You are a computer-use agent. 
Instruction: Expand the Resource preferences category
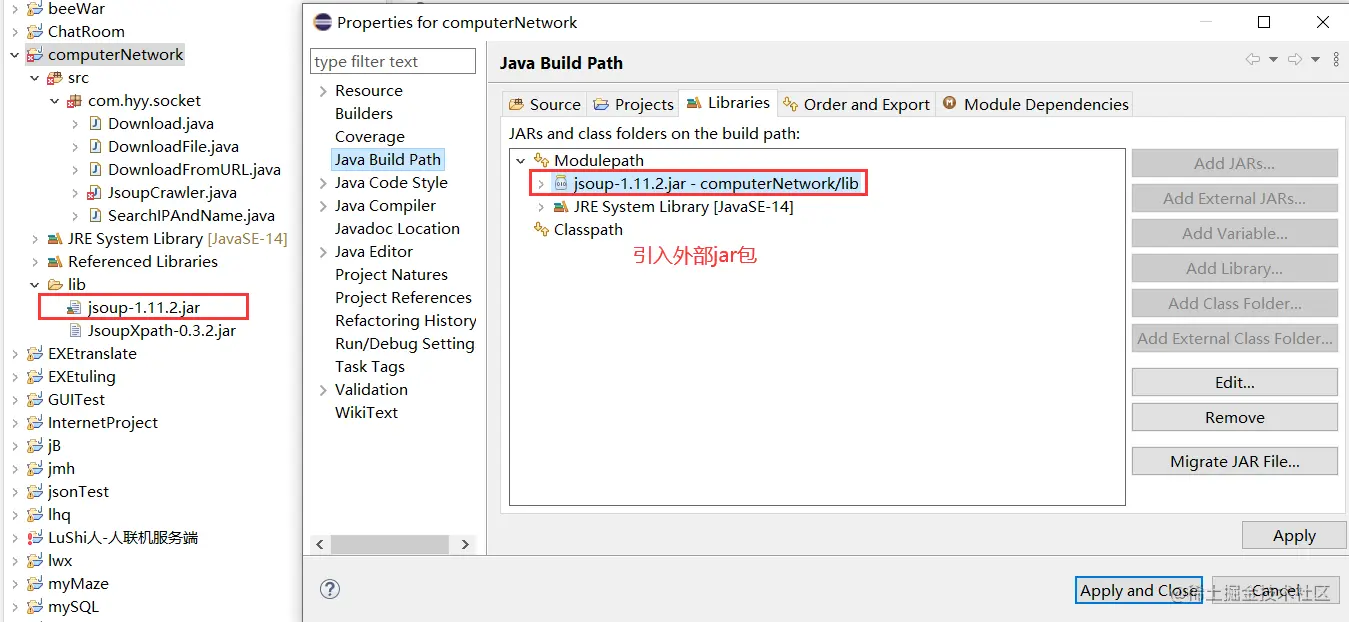click(x=322, y=91)
